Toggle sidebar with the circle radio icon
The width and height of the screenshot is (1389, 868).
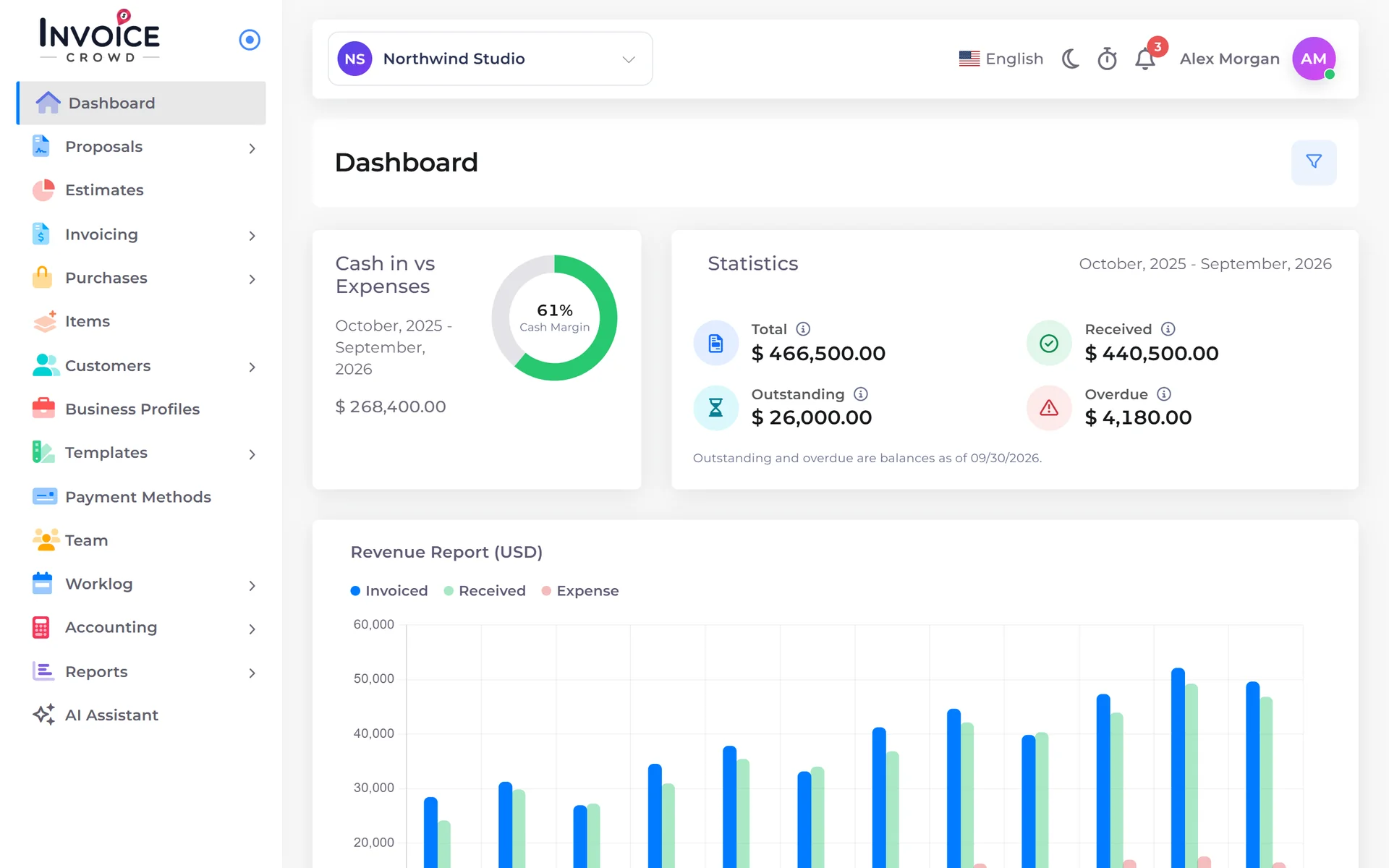[x=250, y=40]
